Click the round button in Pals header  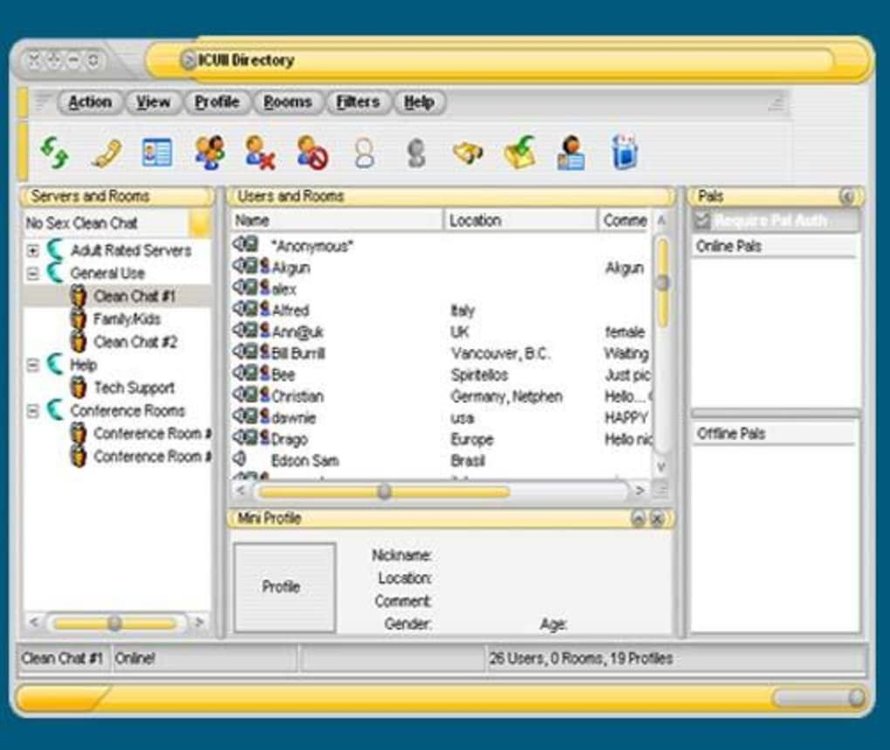pyautogui.click(x=847, y=196)
